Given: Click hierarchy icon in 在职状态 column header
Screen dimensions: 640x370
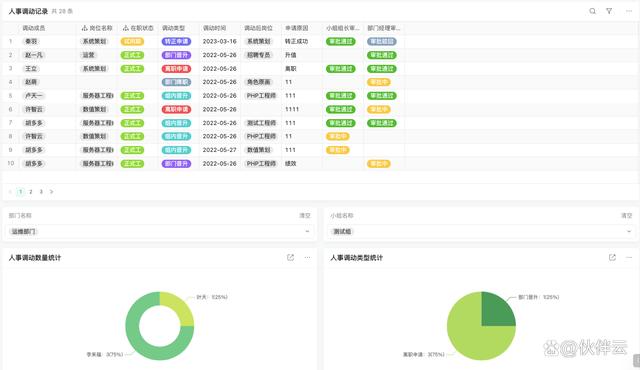Looking at the screenshot, I should 126,28.
